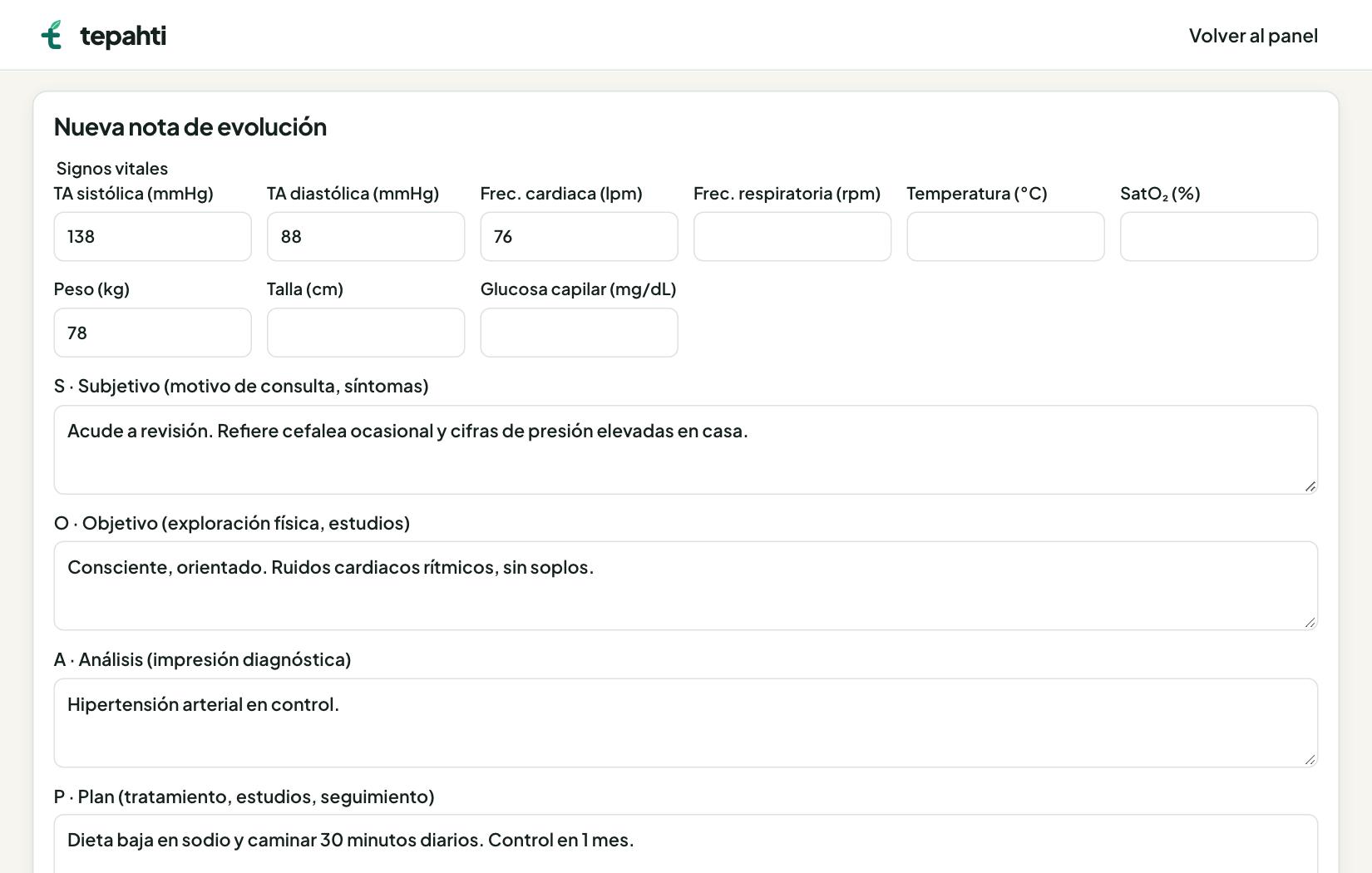Focus the empty Talla input field

(x=366, y=333)
